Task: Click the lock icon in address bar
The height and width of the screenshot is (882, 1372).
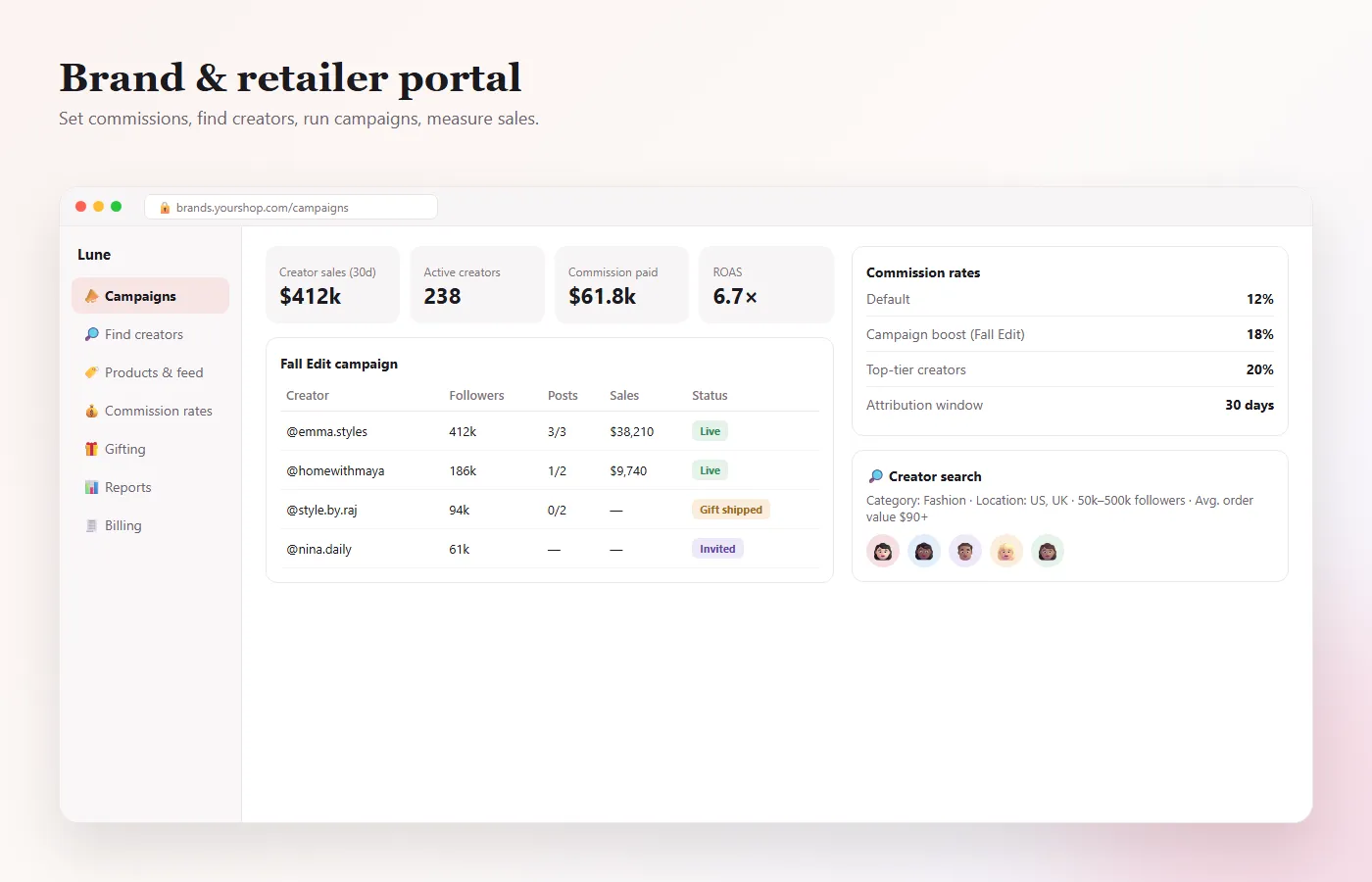Action: [165, 208]
